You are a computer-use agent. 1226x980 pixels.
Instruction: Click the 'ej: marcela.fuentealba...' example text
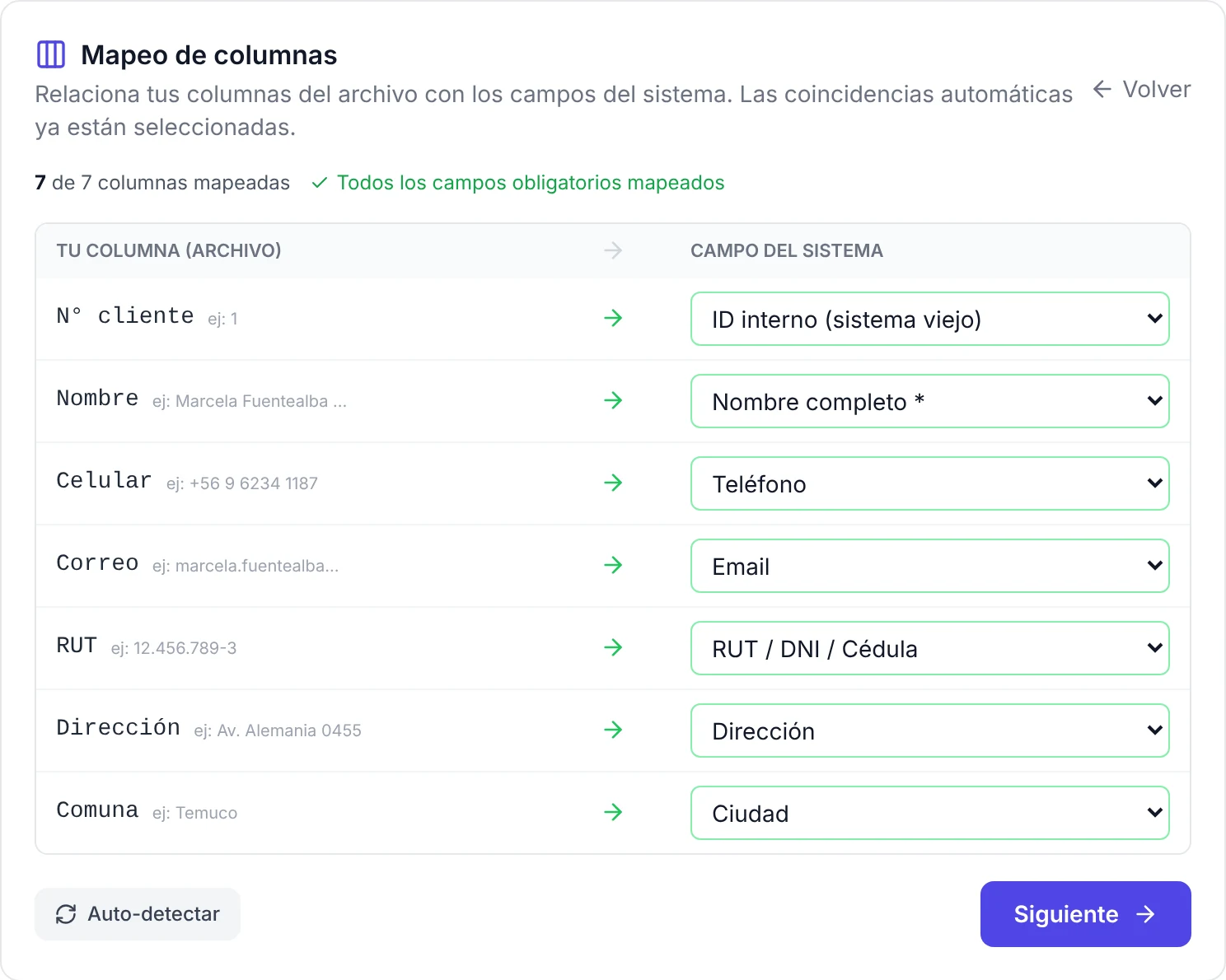coord(246,566)
